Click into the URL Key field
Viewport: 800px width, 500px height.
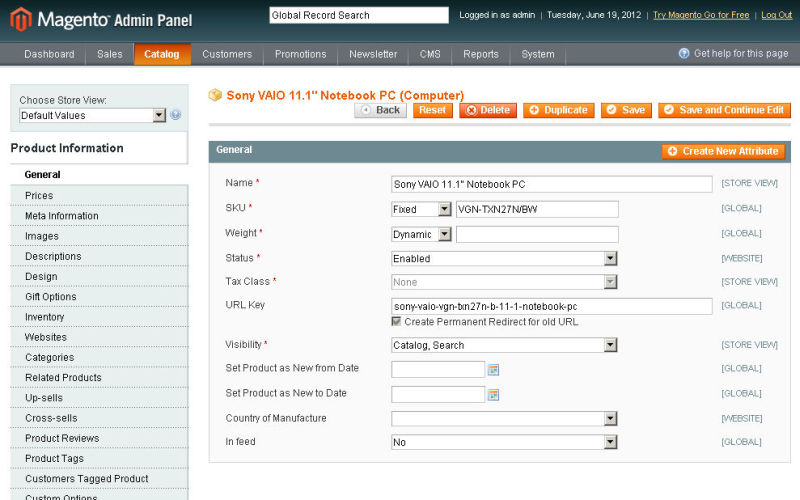[552, 306]
